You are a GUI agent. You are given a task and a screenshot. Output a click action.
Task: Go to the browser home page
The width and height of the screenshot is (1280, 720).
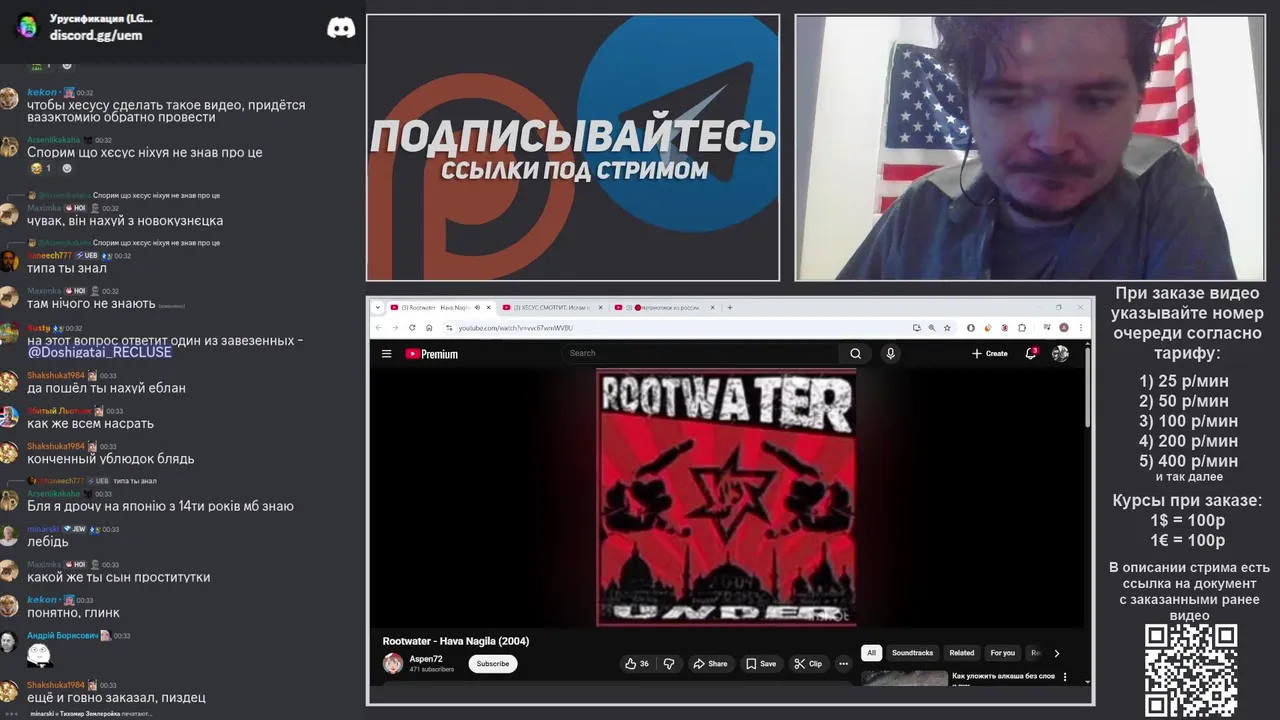429,327
